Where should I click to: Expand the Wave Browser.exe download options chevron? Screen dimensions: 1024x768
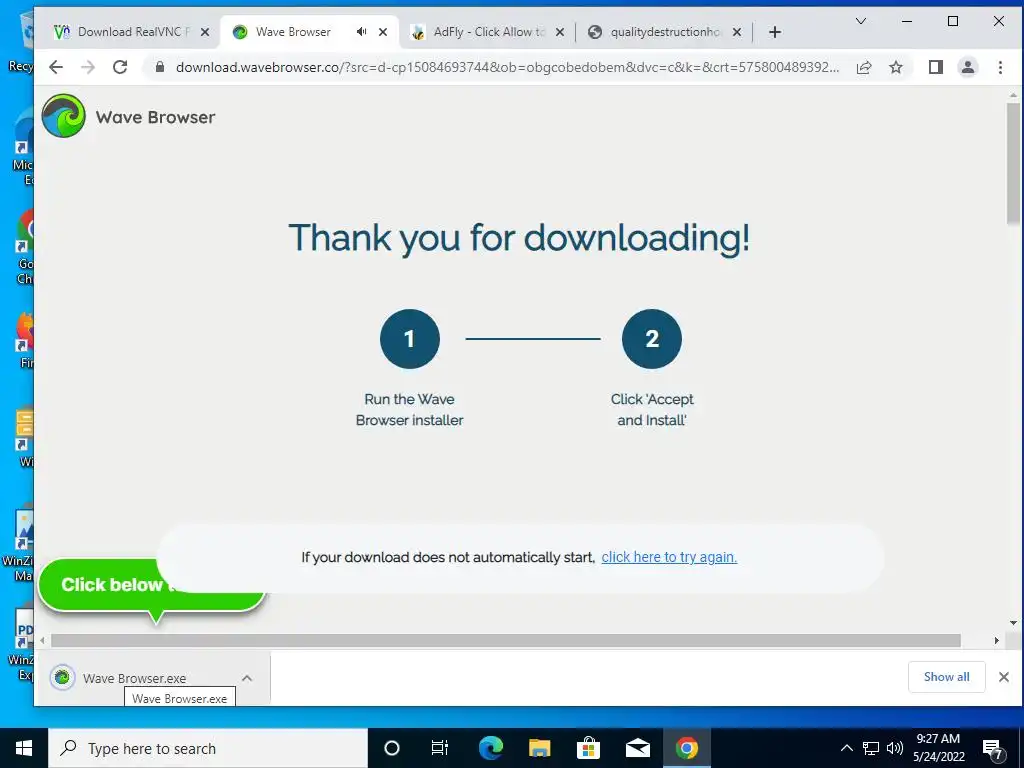[x=247, y=678]
